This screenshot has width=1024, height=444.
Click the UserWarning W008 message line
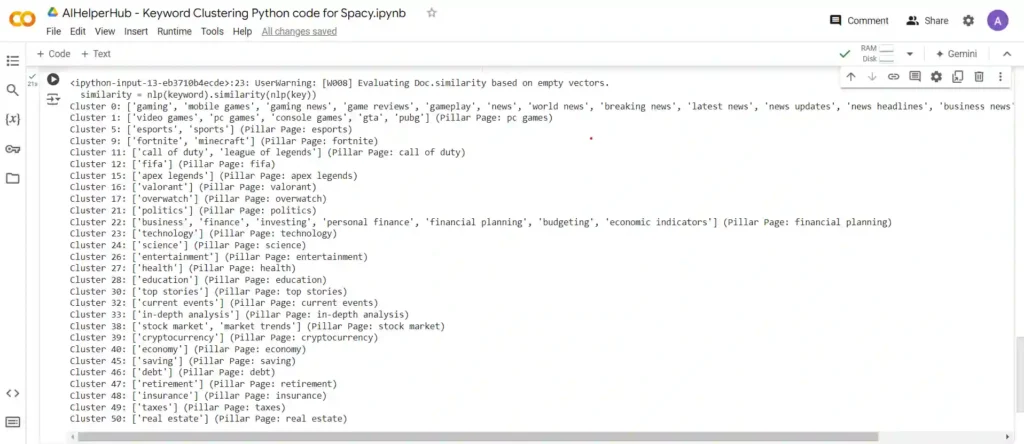(x=339, y=83)
